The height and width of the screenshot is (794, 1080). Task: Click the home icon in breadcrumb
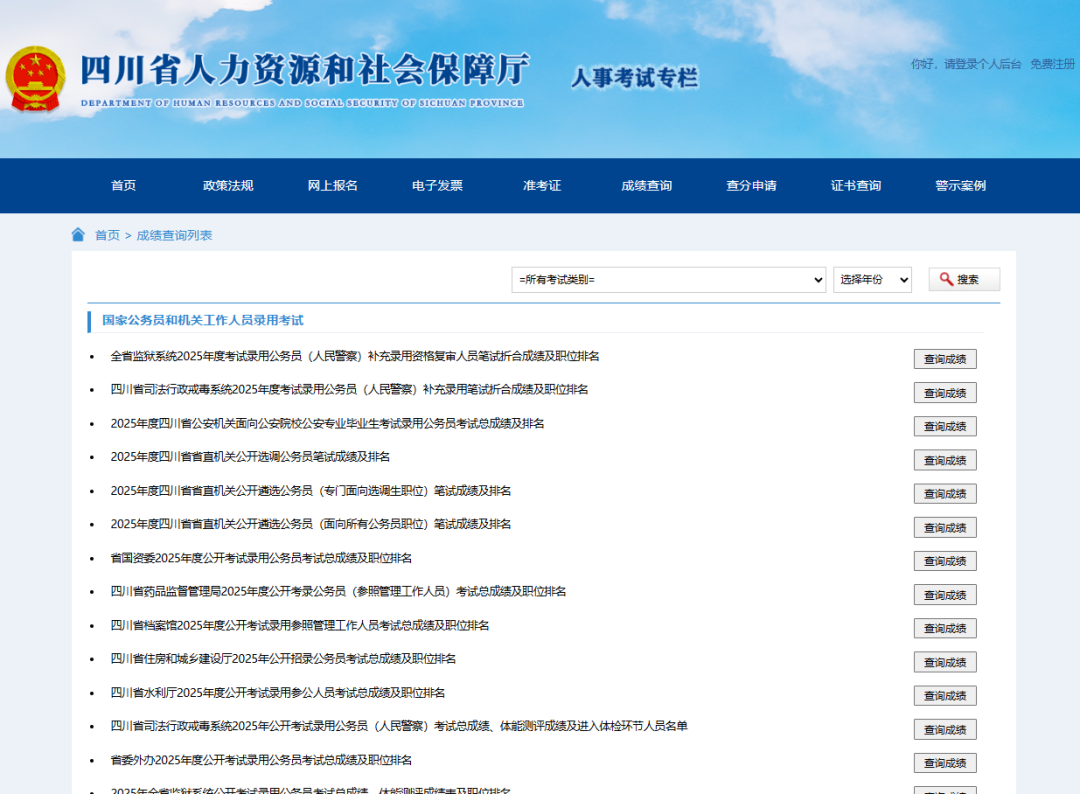click(78, 235)
